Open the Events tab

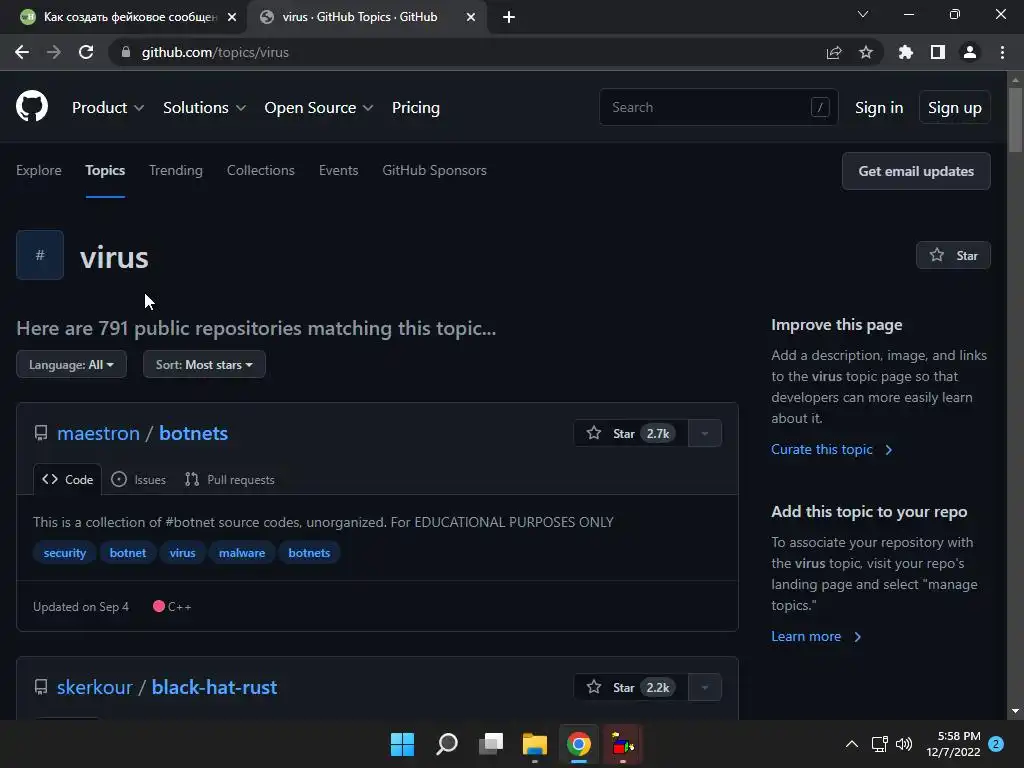click(x=338, y=170)
